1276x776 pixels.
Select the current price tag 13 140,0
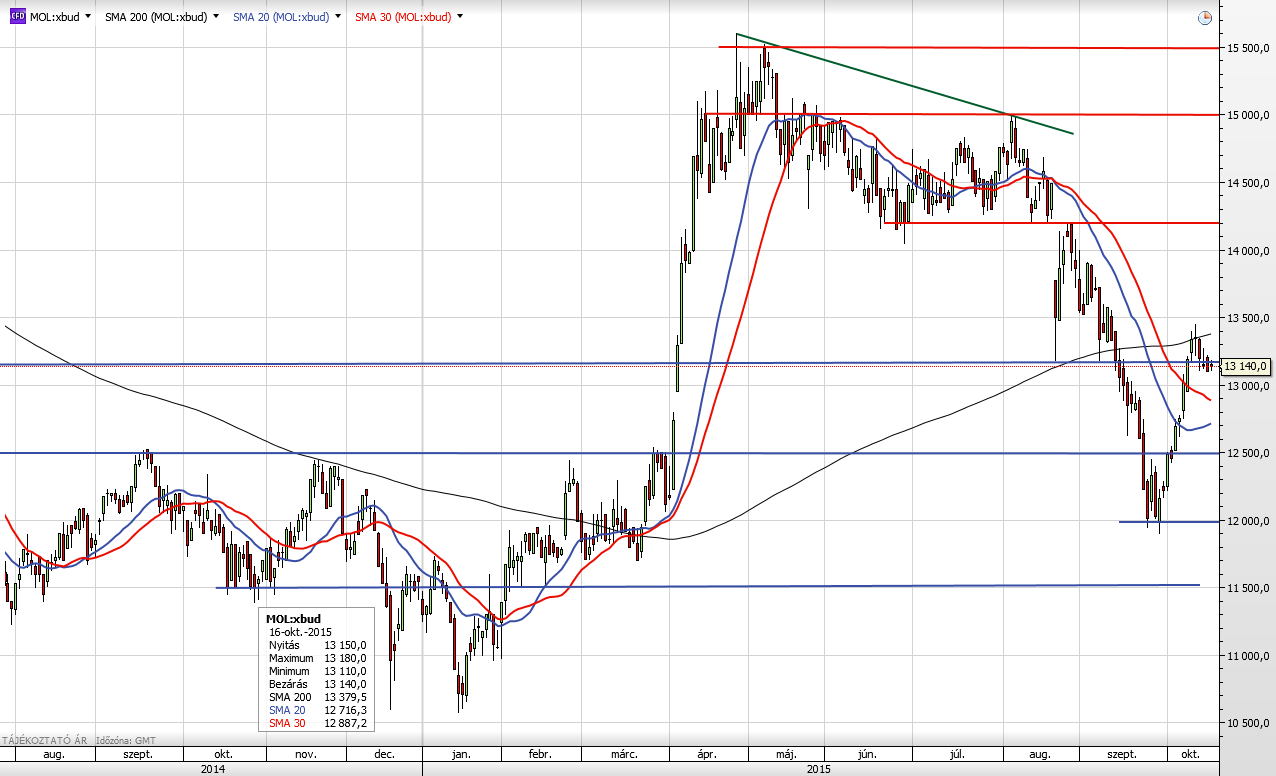pyautogui.click(x=1245, y=367)
